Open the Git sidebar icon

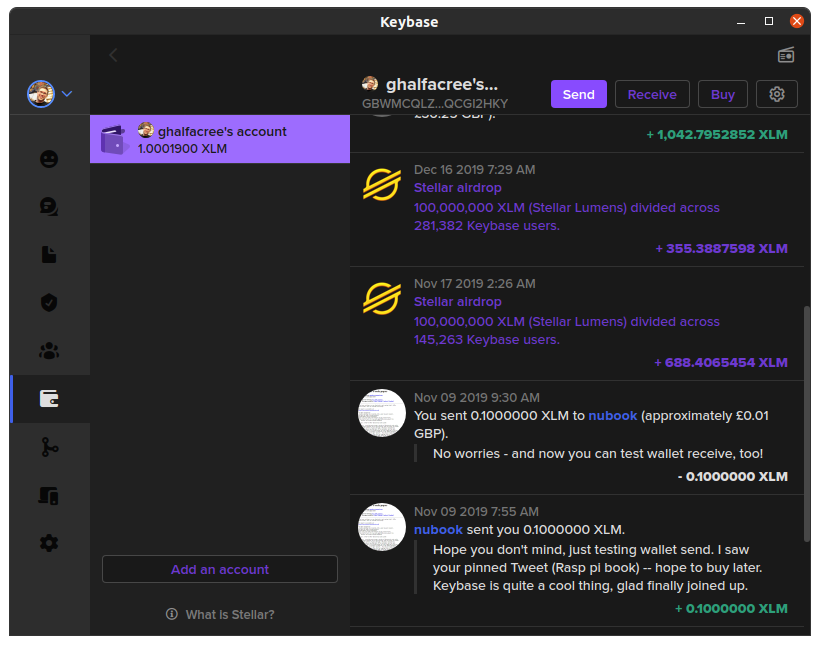coord(49,447)
